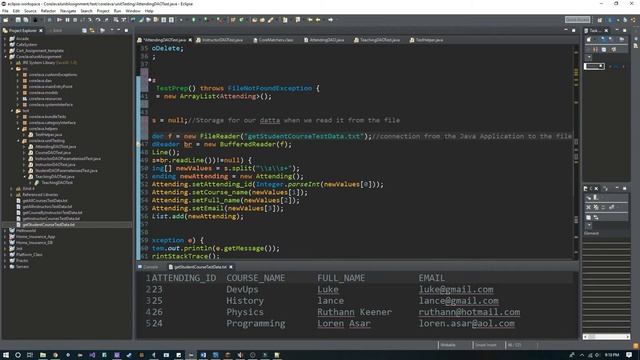Close the AttendingDAOTest.java editor tab

(x=190, y=40)
